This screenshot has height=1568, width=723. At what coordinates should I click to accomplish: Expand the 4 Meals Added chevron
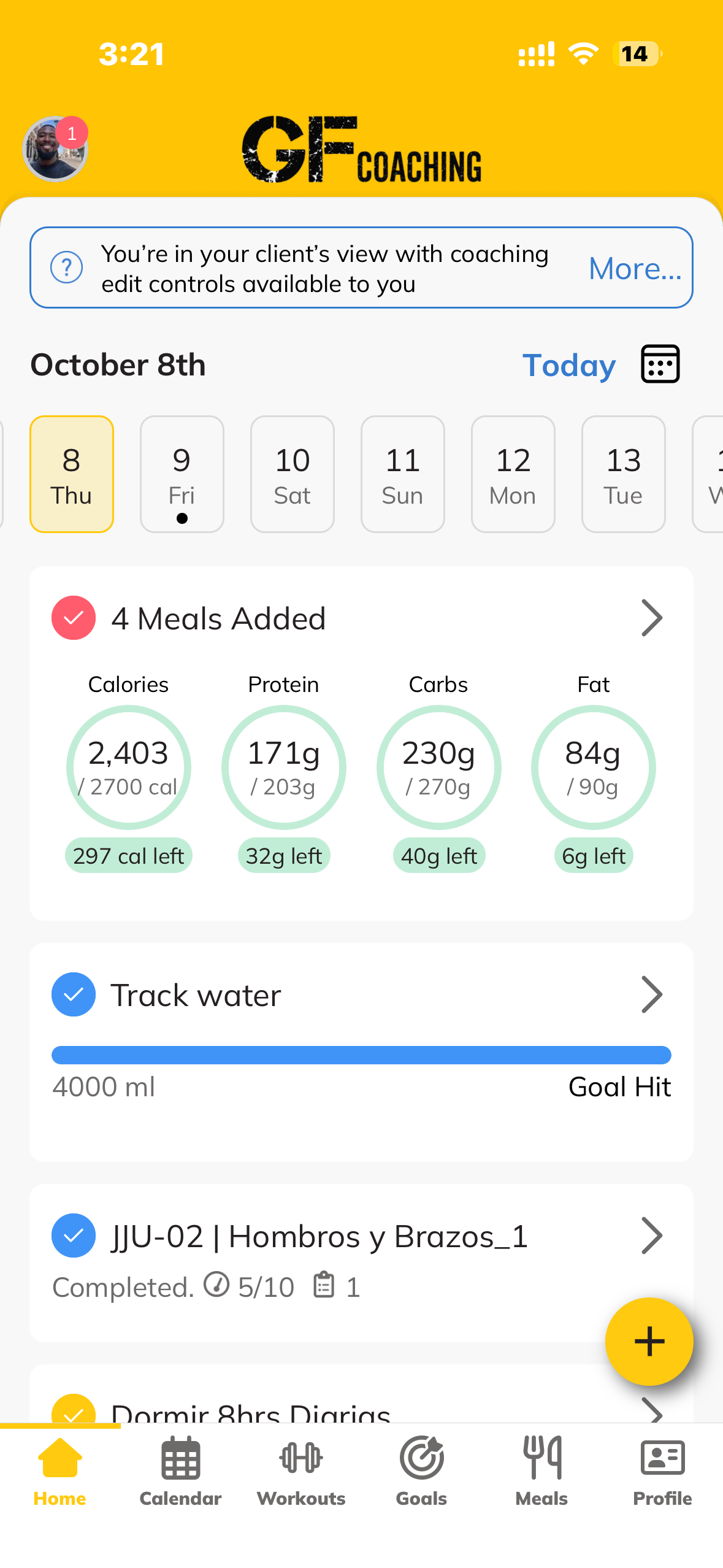click(x=651, y=618)
